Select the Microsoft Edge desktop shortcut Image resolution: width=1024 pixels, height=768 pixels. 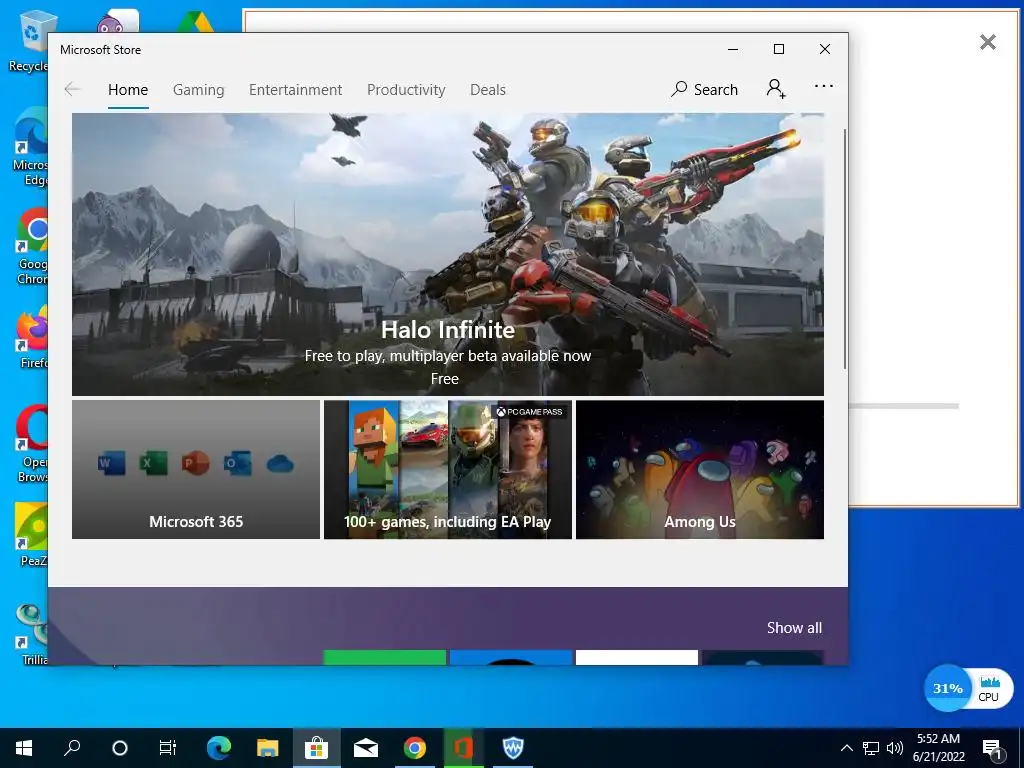point(30,147)
